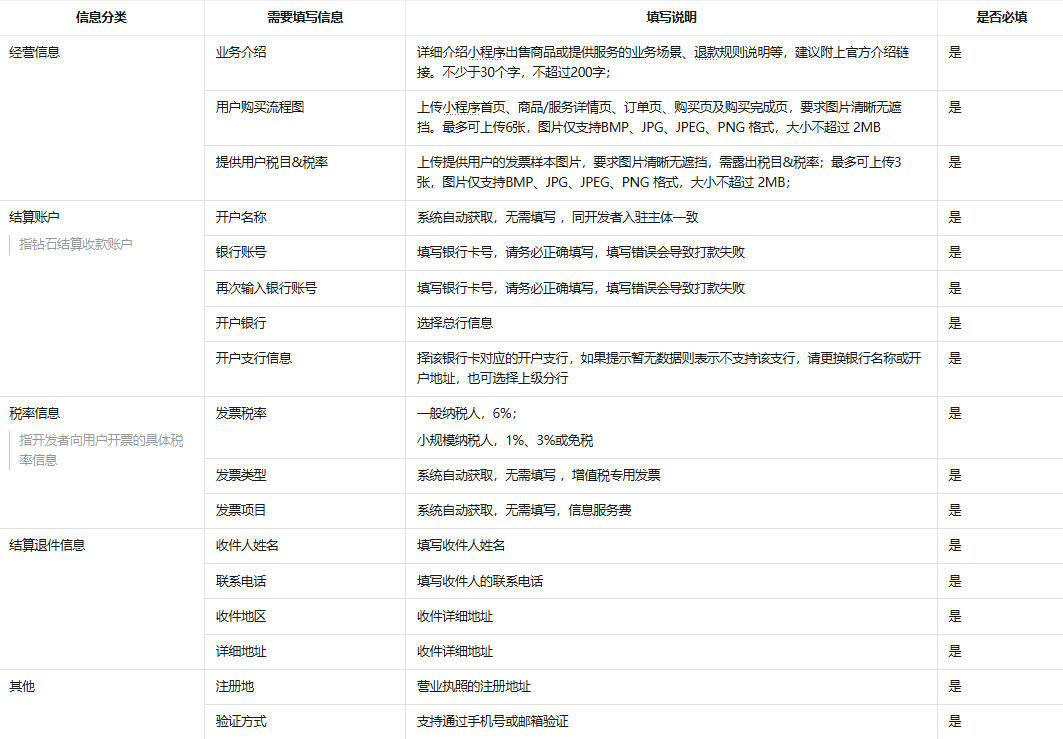Select the 经营信息 category cell

tap(35, 52)
